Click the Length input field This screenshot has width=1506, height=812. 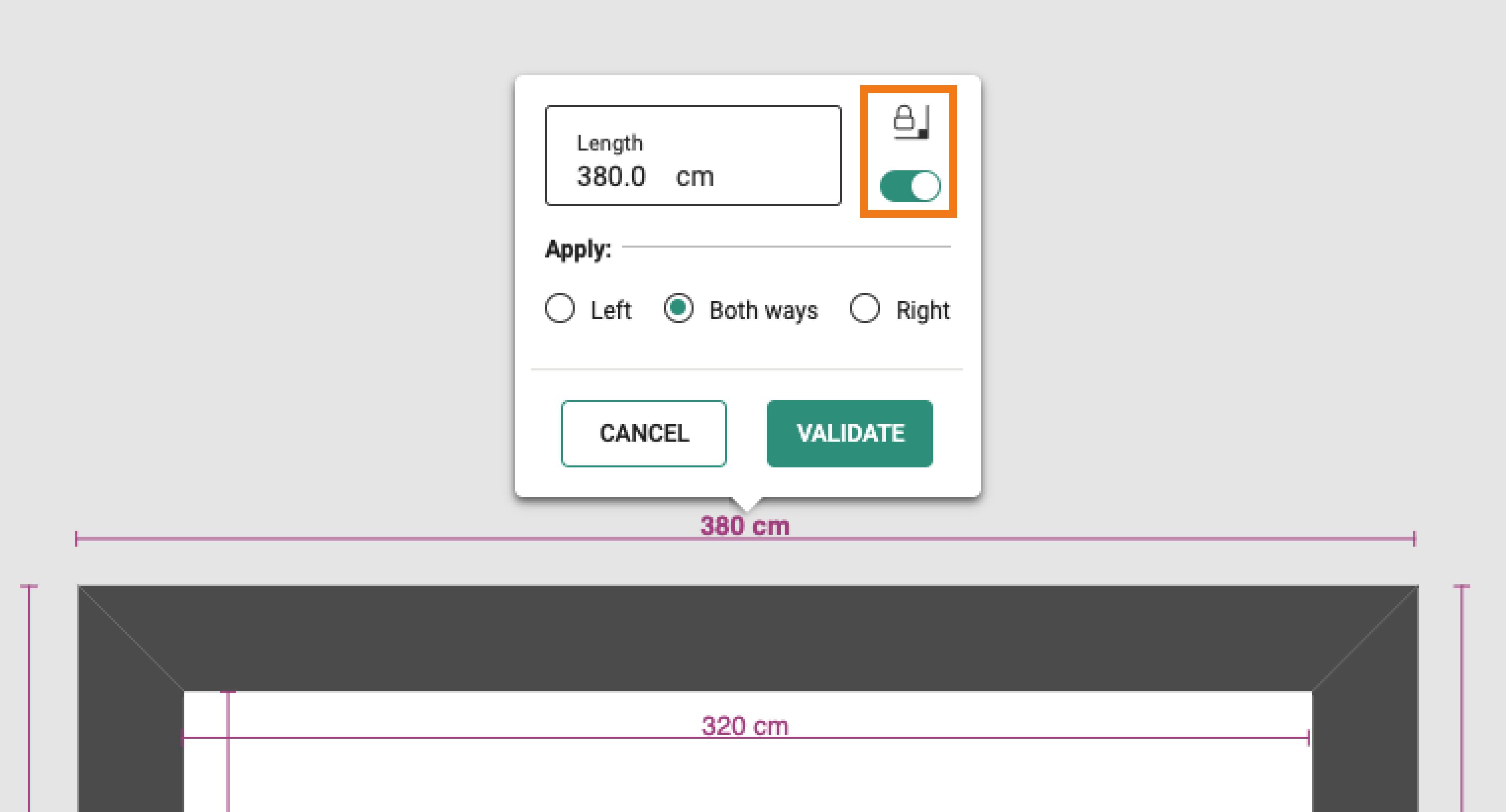click(x=694, y=155)
